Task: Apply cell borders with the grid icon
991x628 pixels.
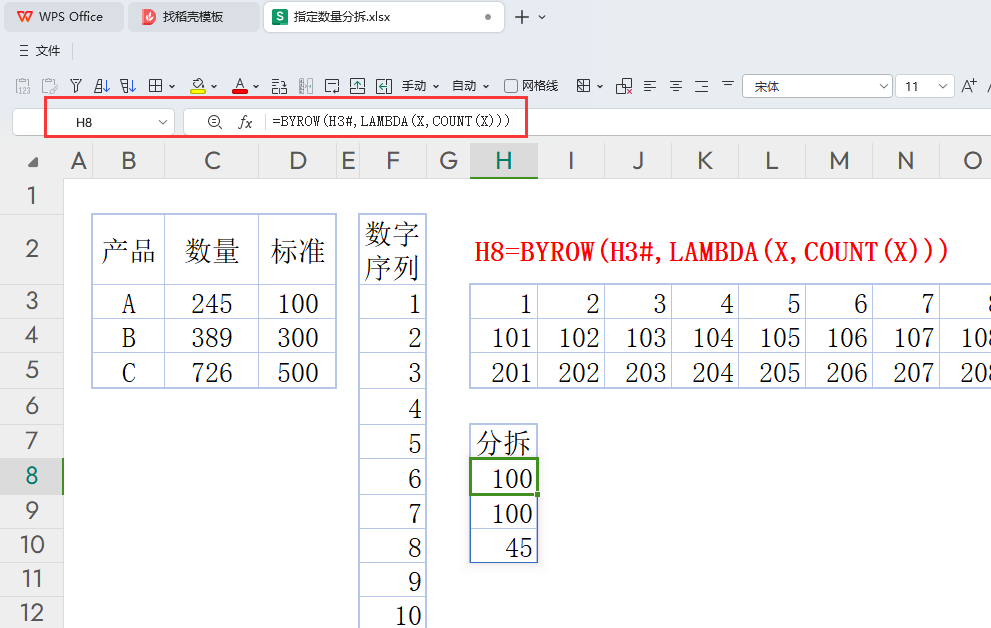Action: (x=155, y=86)
